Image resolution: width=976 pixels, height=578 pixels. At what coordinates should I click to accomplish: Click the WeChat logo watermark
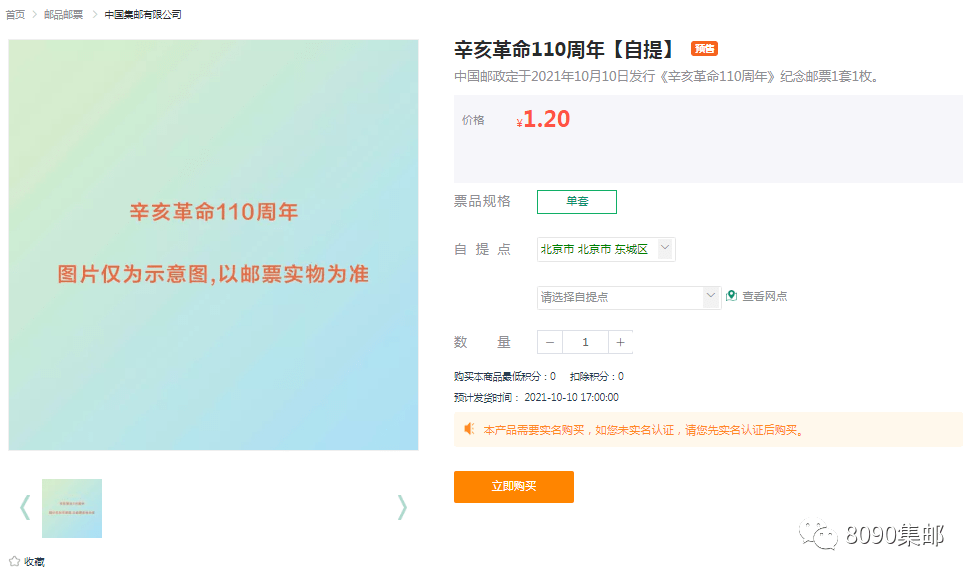[824, 537]
